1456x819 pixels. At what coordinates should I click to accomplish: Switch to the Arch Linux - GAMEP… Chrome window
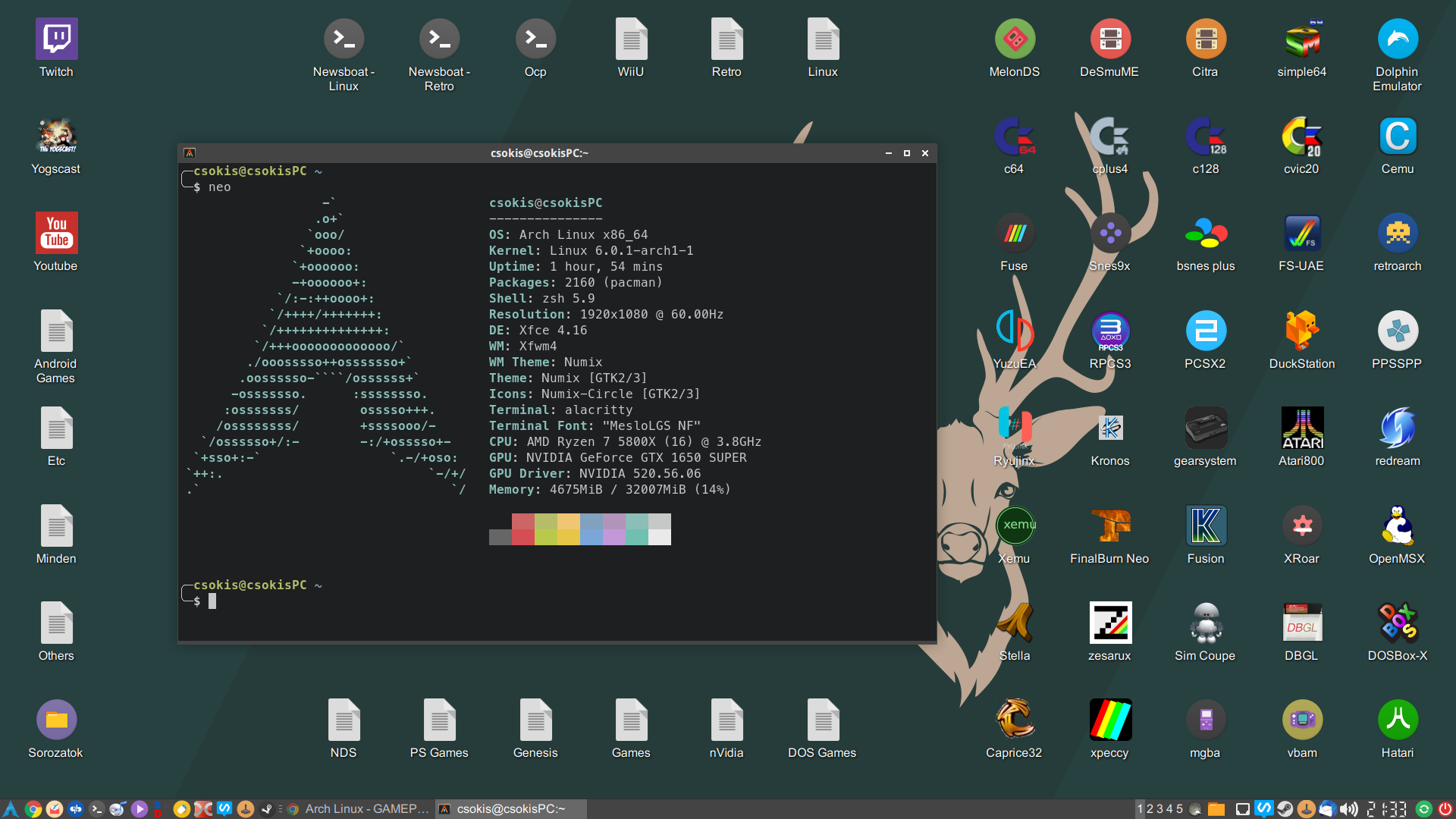(x=358, y=809)
